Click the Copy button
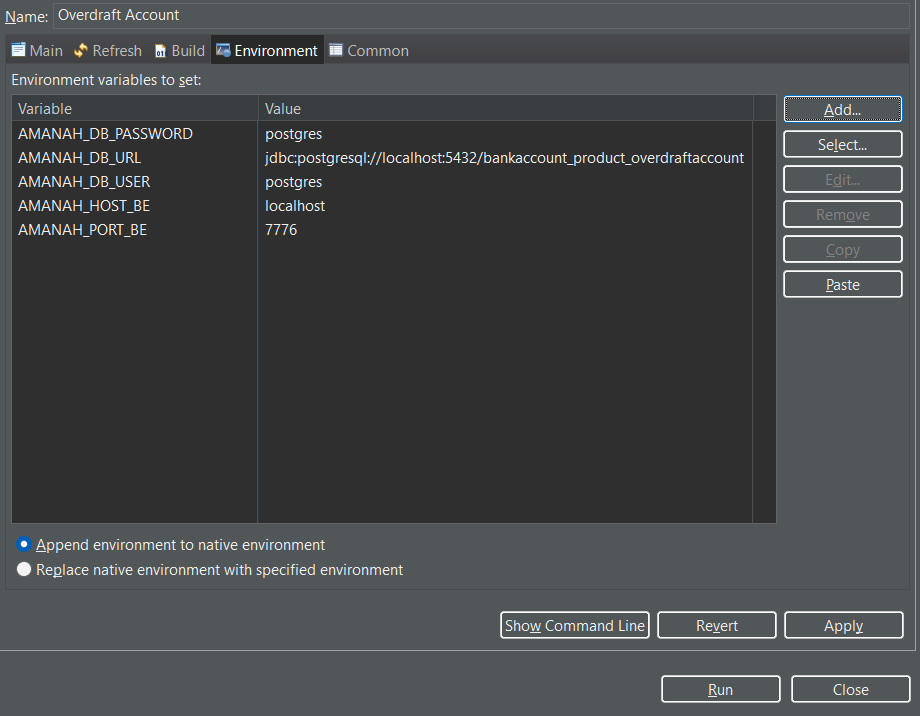This screenshot has height=716, width=920. (843, 249)
